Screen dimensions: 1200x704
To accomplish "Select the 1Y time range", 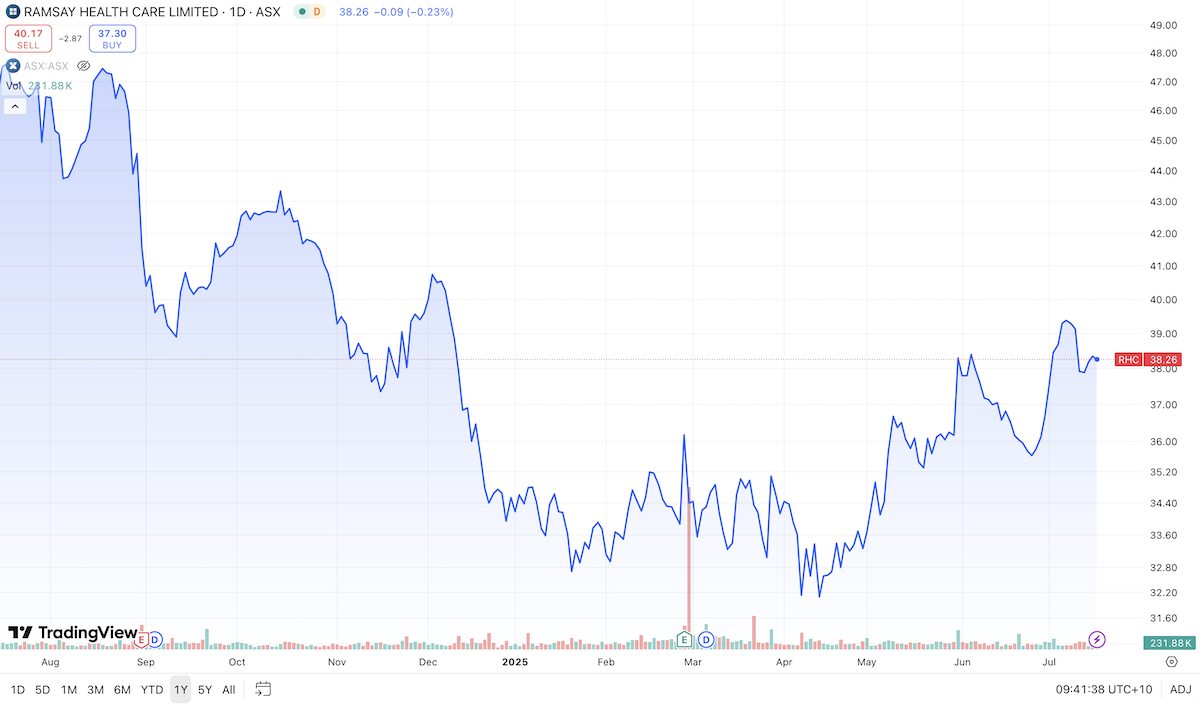I will pyautogui.click(x=180, y=689).
